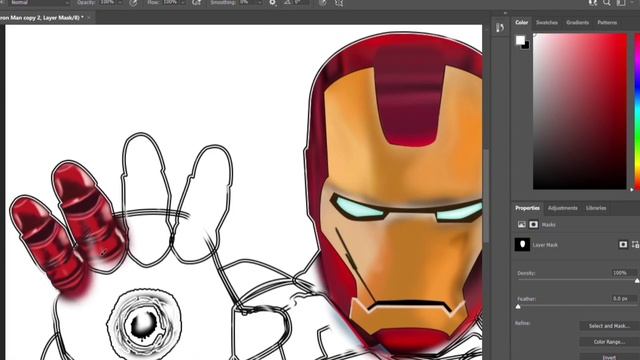
Task: Open the Share icon at top right
Action: (593, 3)
